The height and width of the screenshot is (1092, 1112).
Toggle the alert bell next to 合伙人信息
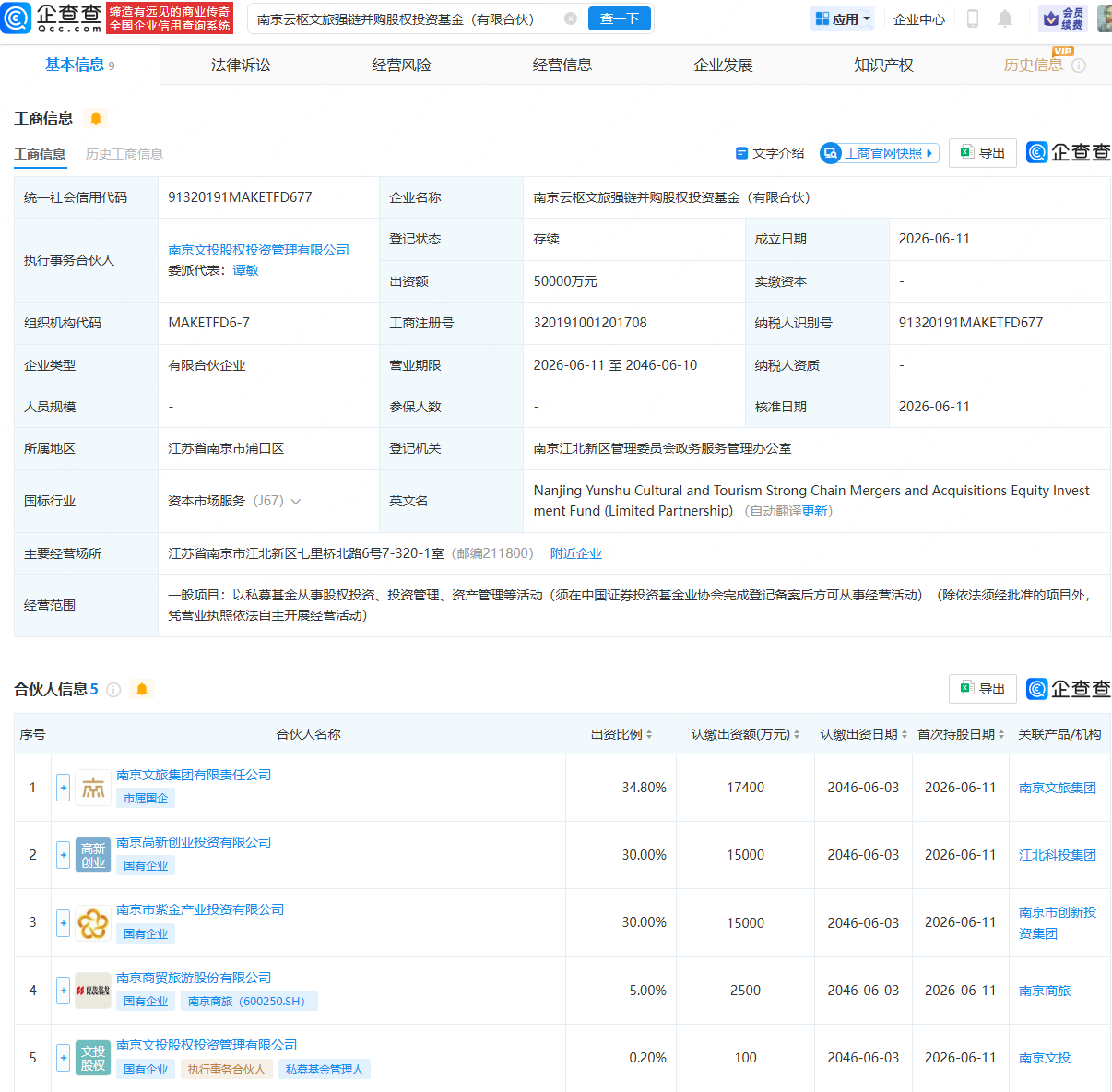tap(141, 689)
